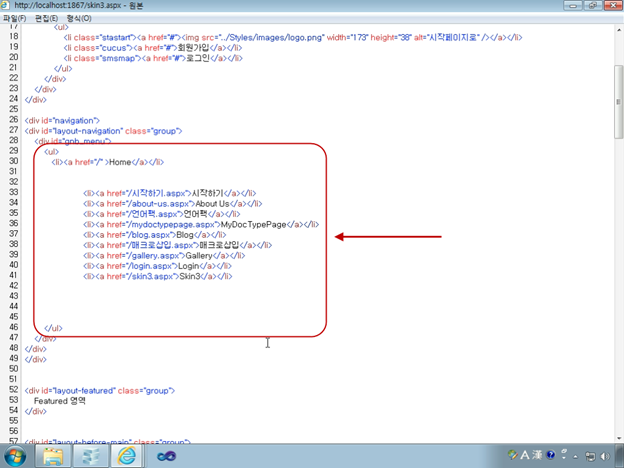Click the '회원가입' text on line 19
624x468 pixels.
tap(193, 48)
